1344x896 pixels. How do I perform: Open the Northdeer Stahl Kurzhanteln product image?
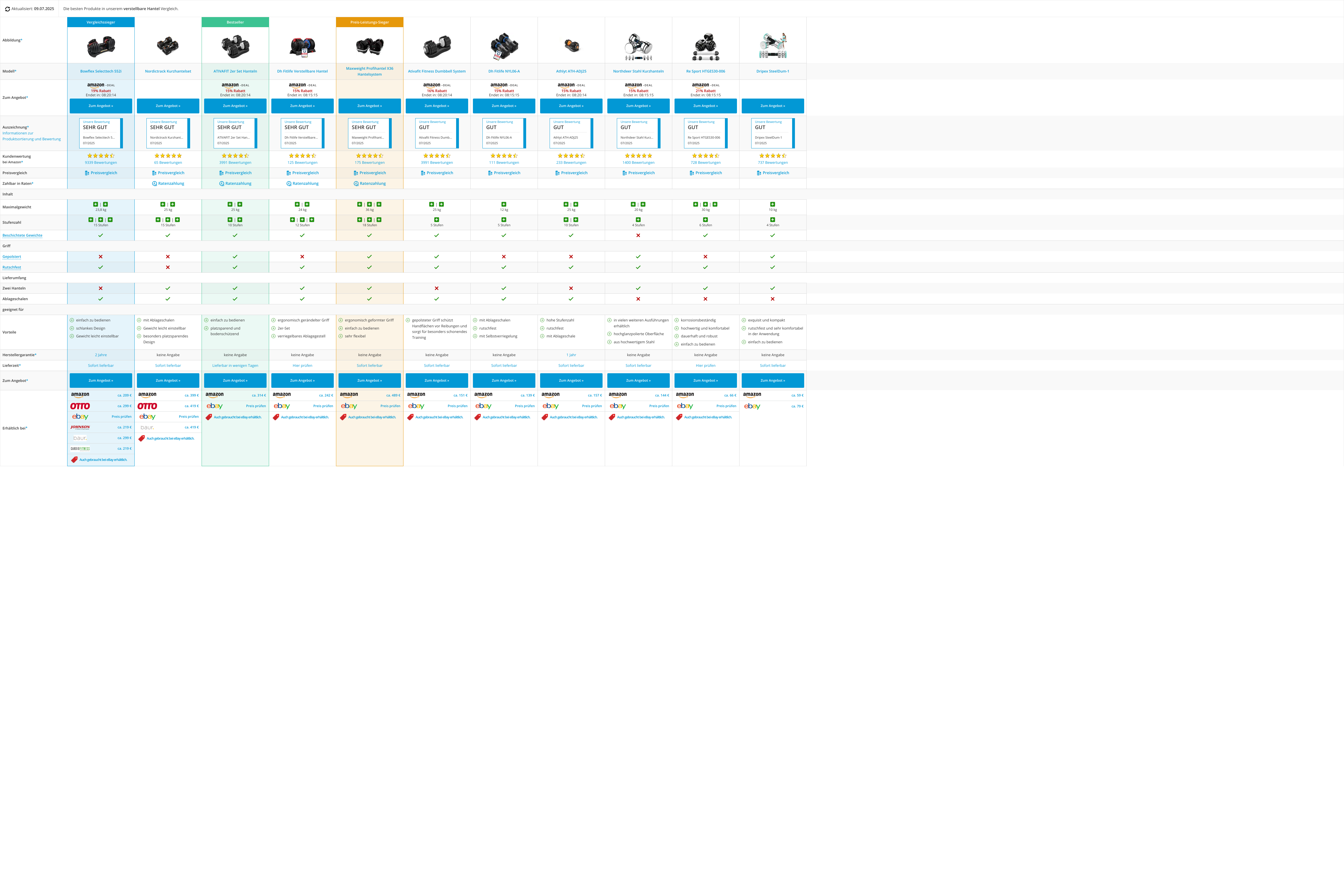(638, 46)
